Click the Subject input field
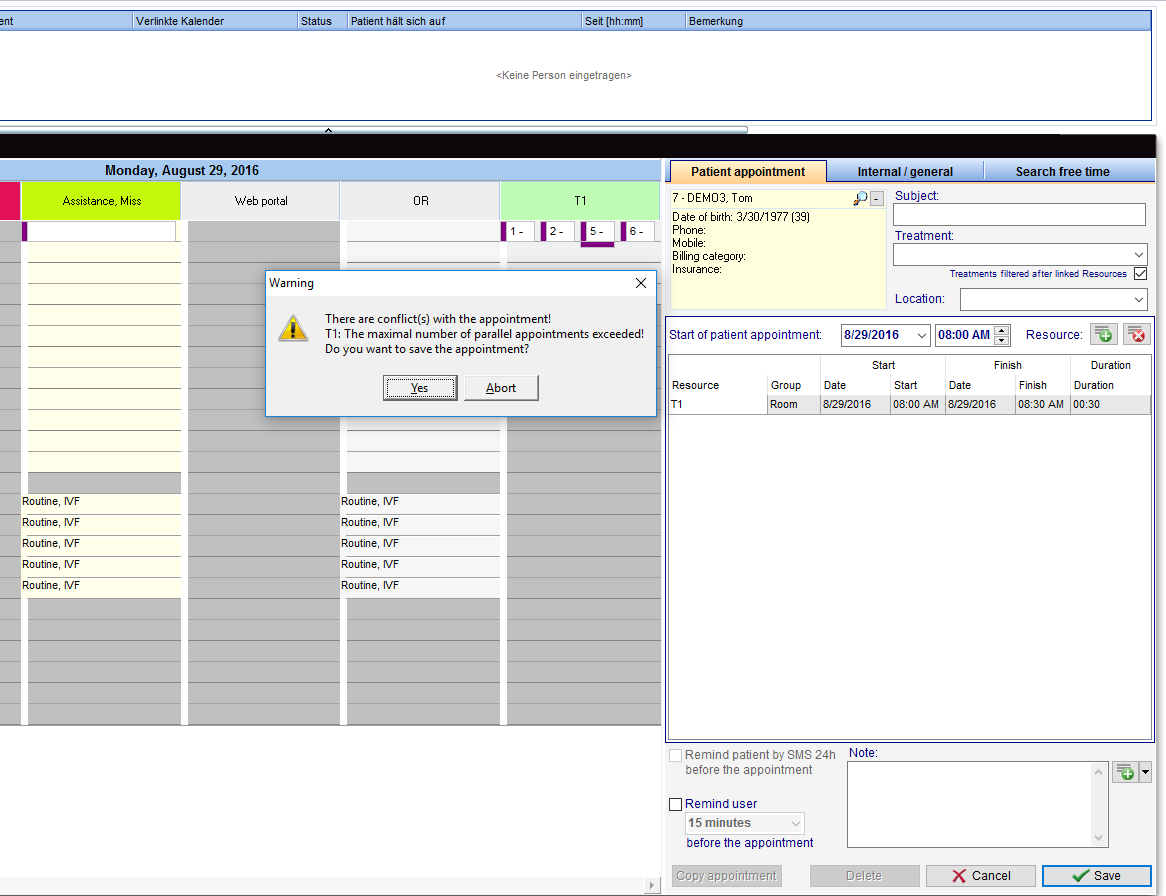Viewport: 1166px width, 896px height. click(1020, 215)
